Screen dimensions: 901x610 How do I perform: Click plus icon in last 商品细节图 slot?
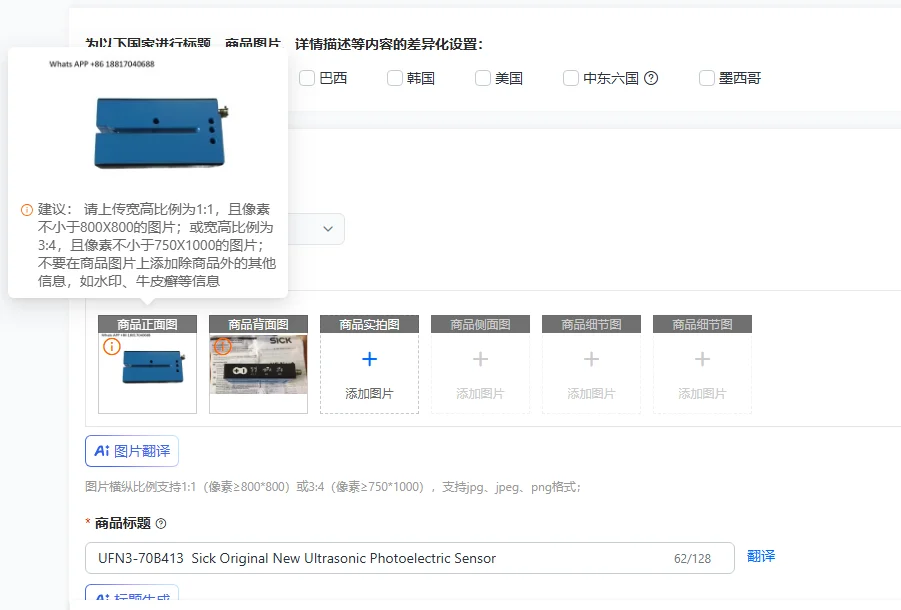point(702,359)
